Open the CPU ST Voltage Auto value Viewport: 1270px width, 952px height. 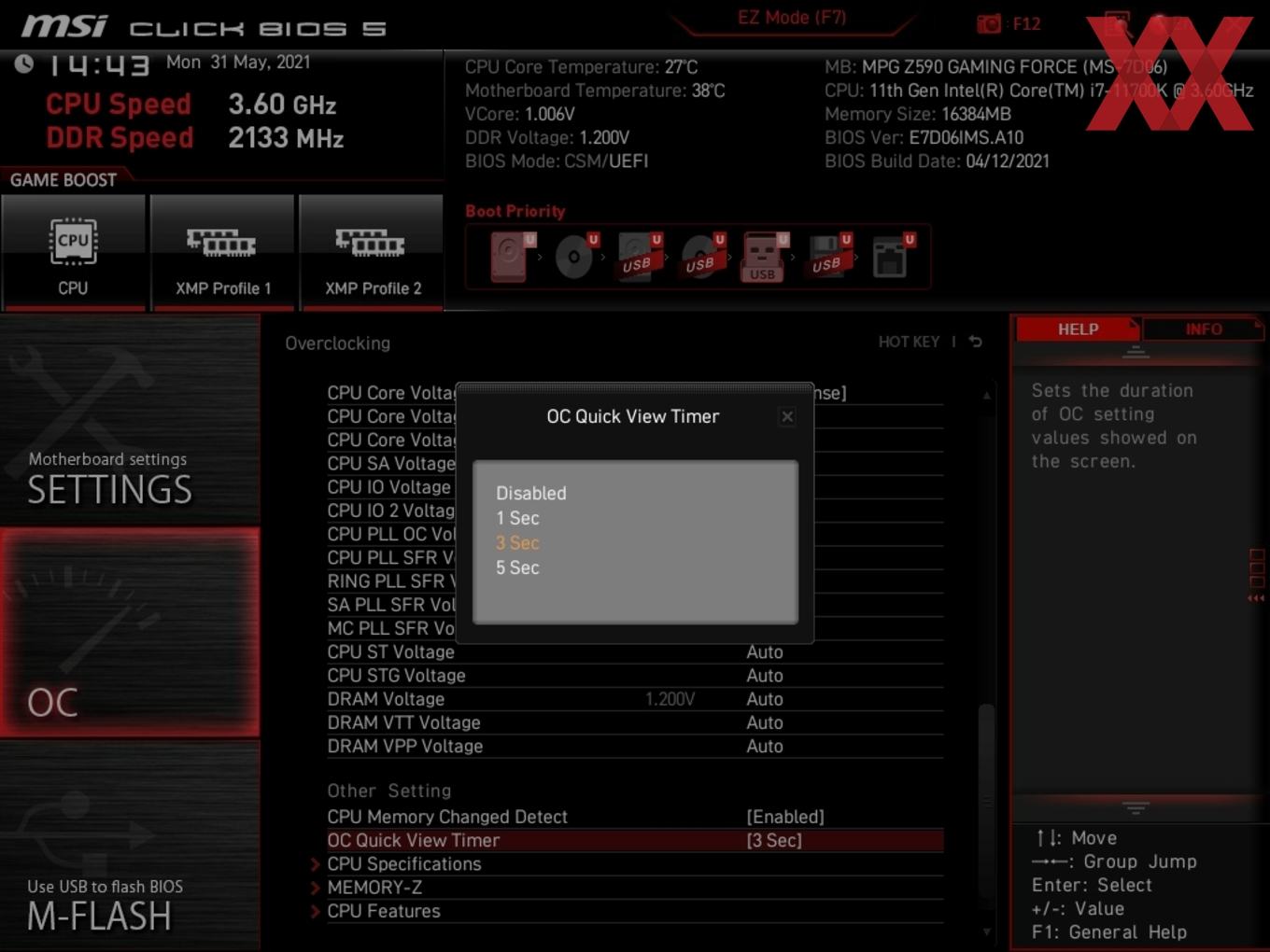click(765, 652)
